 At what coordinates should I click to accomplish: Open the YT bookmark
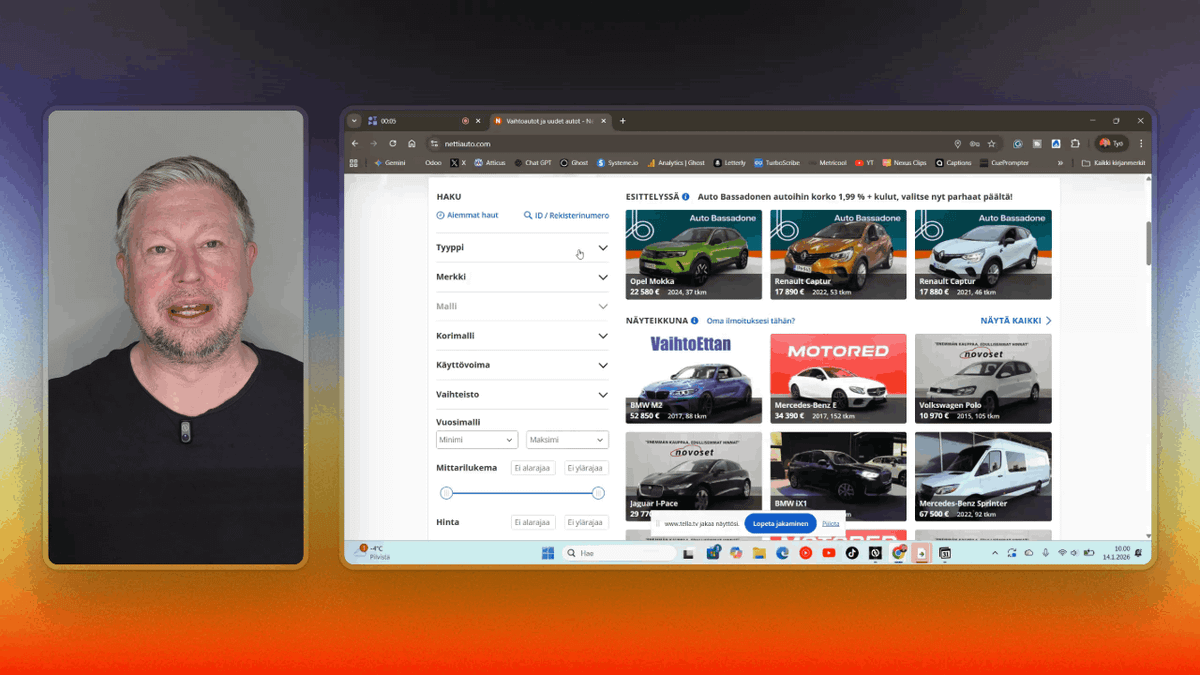(x=865, y=163)
